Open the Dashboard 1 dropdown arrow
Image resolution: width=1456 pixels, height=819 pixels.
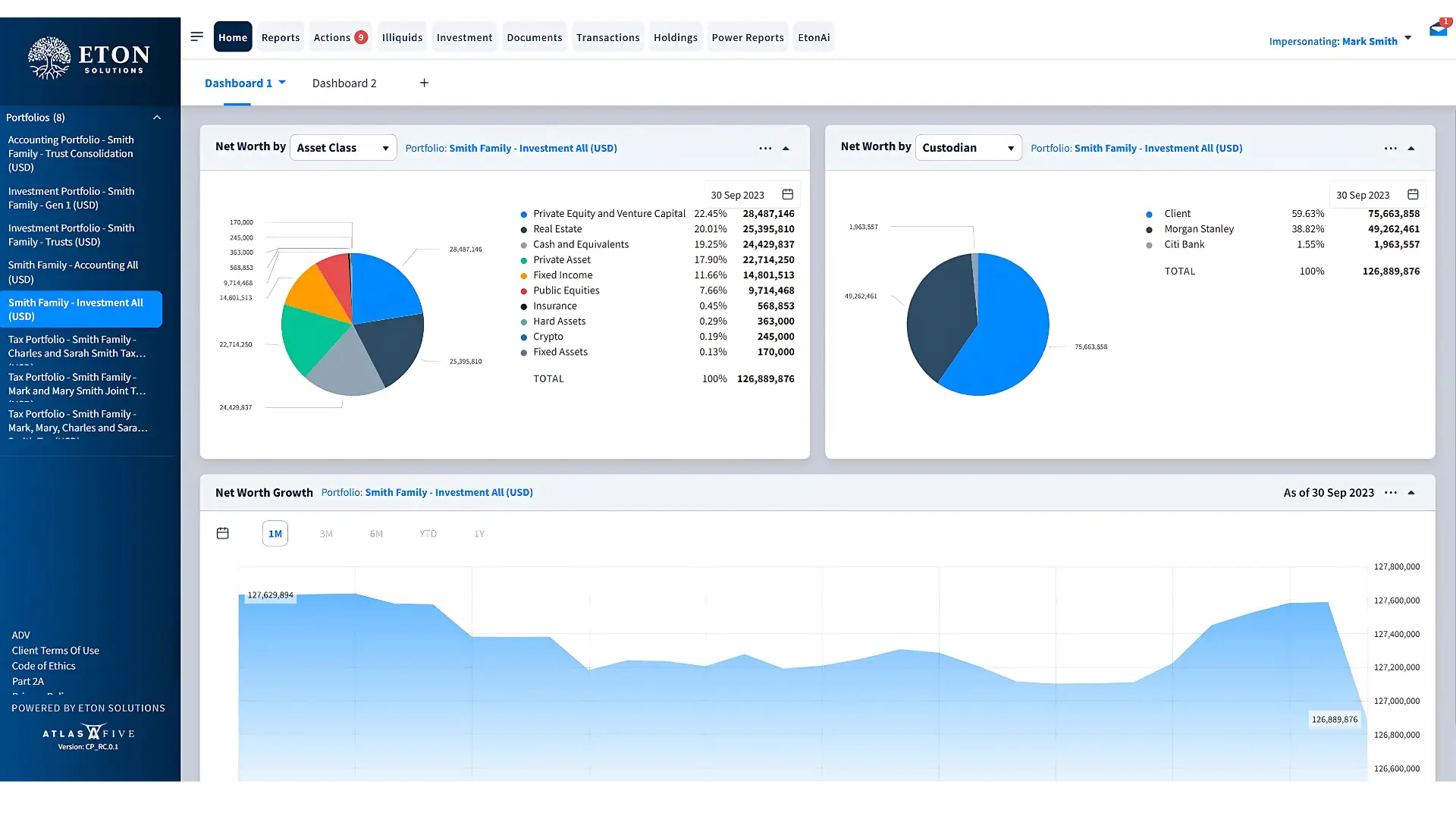(x=282, y=83)
